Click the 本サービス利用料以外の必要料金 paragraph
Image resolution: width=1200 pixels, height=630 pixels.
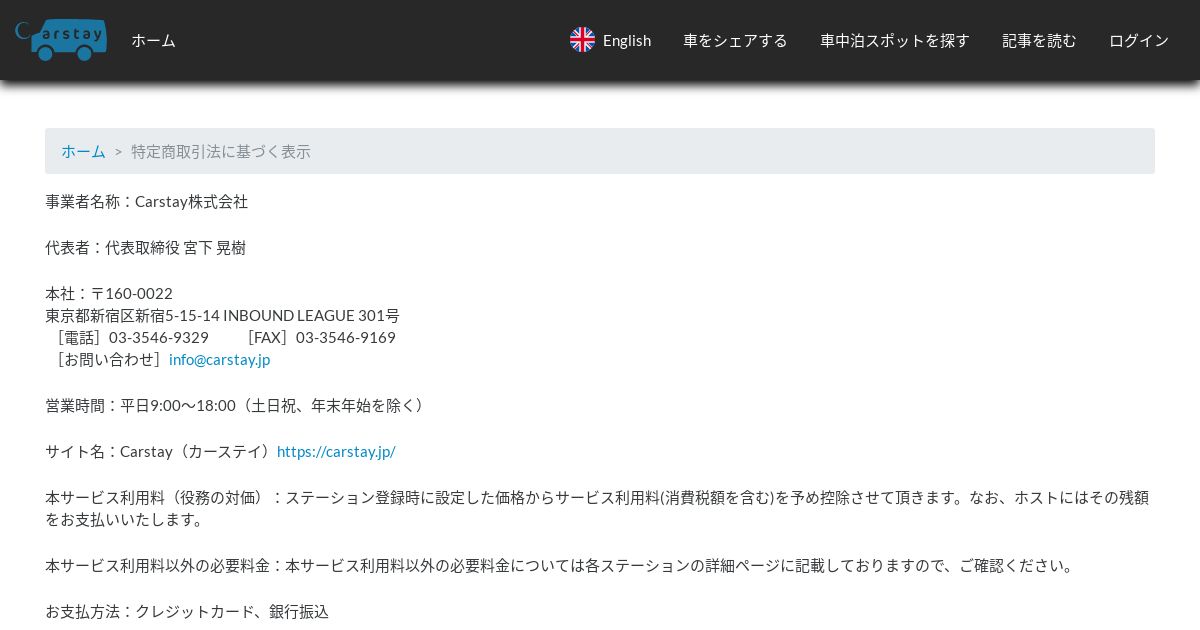[562, 565]
